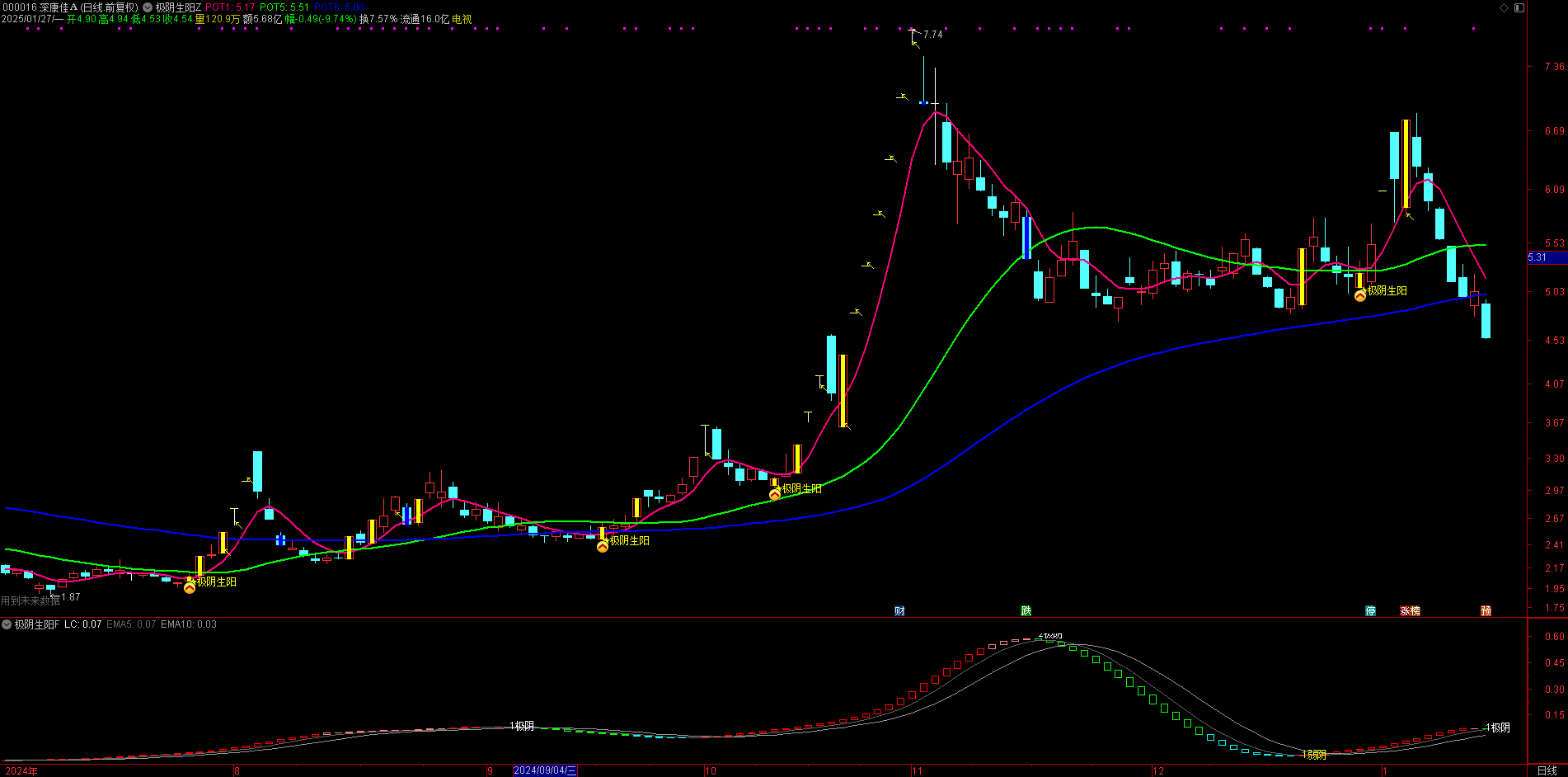Click the month 11 tick on time axis
Viewport: 1568px width, 777px height.
(x=917, y=771)
